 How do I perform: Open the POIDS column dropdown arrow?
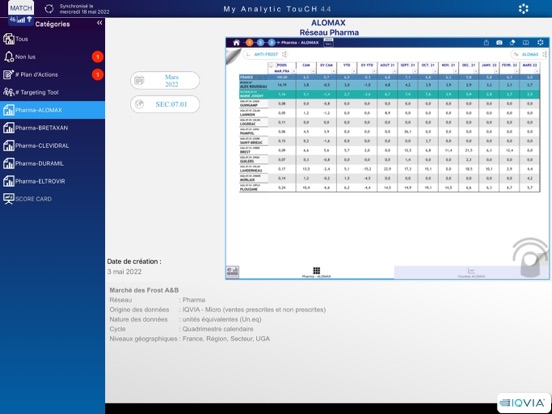[x=293, y=71]
